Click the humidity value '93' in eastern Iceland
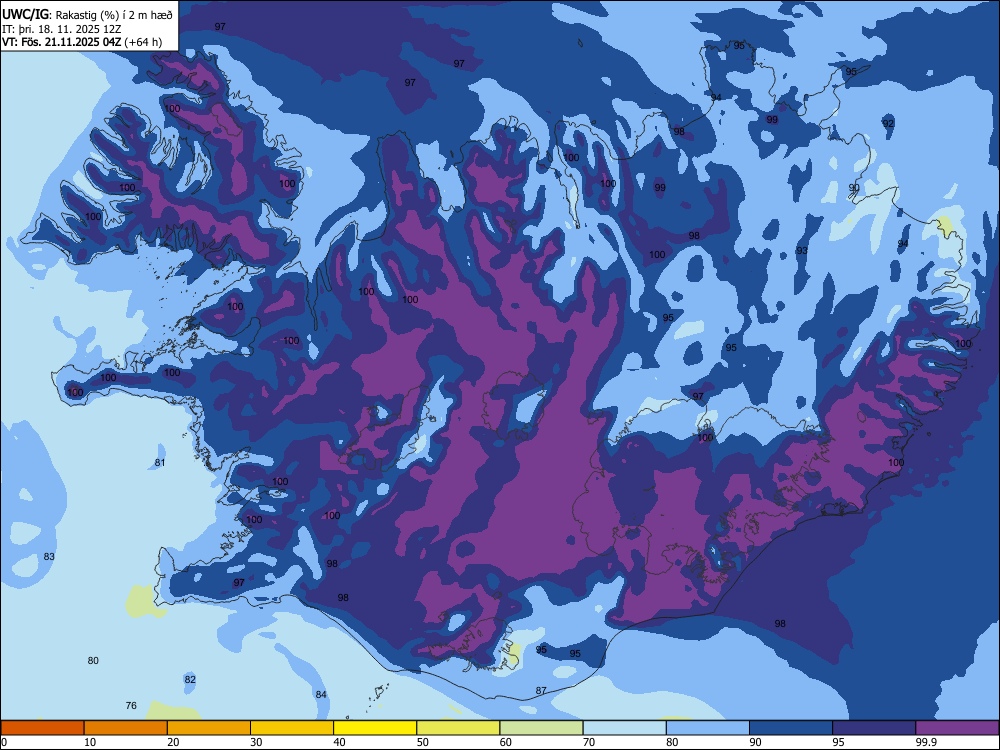The height and width of the screenshot is (750, 1000). (x=802, y=251)
